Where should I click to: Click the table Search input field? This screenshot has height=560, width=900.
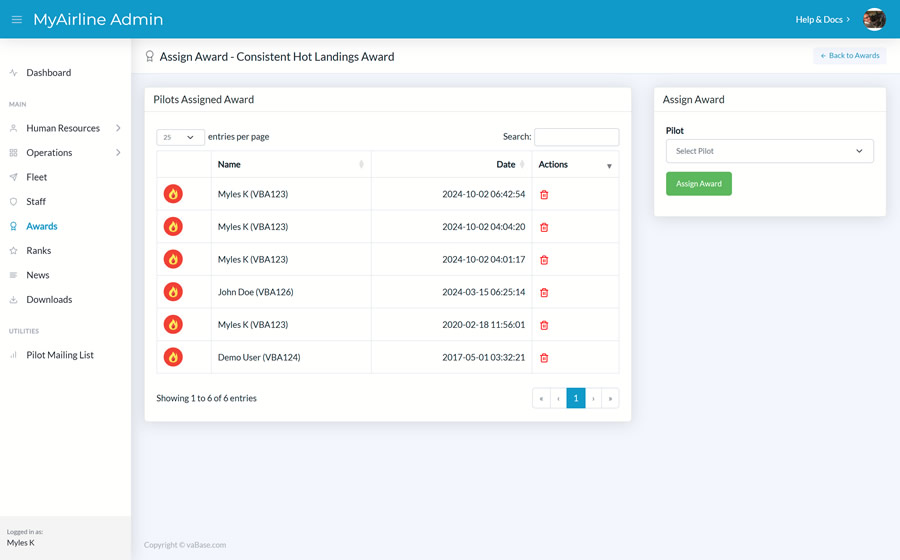point(576,137)
